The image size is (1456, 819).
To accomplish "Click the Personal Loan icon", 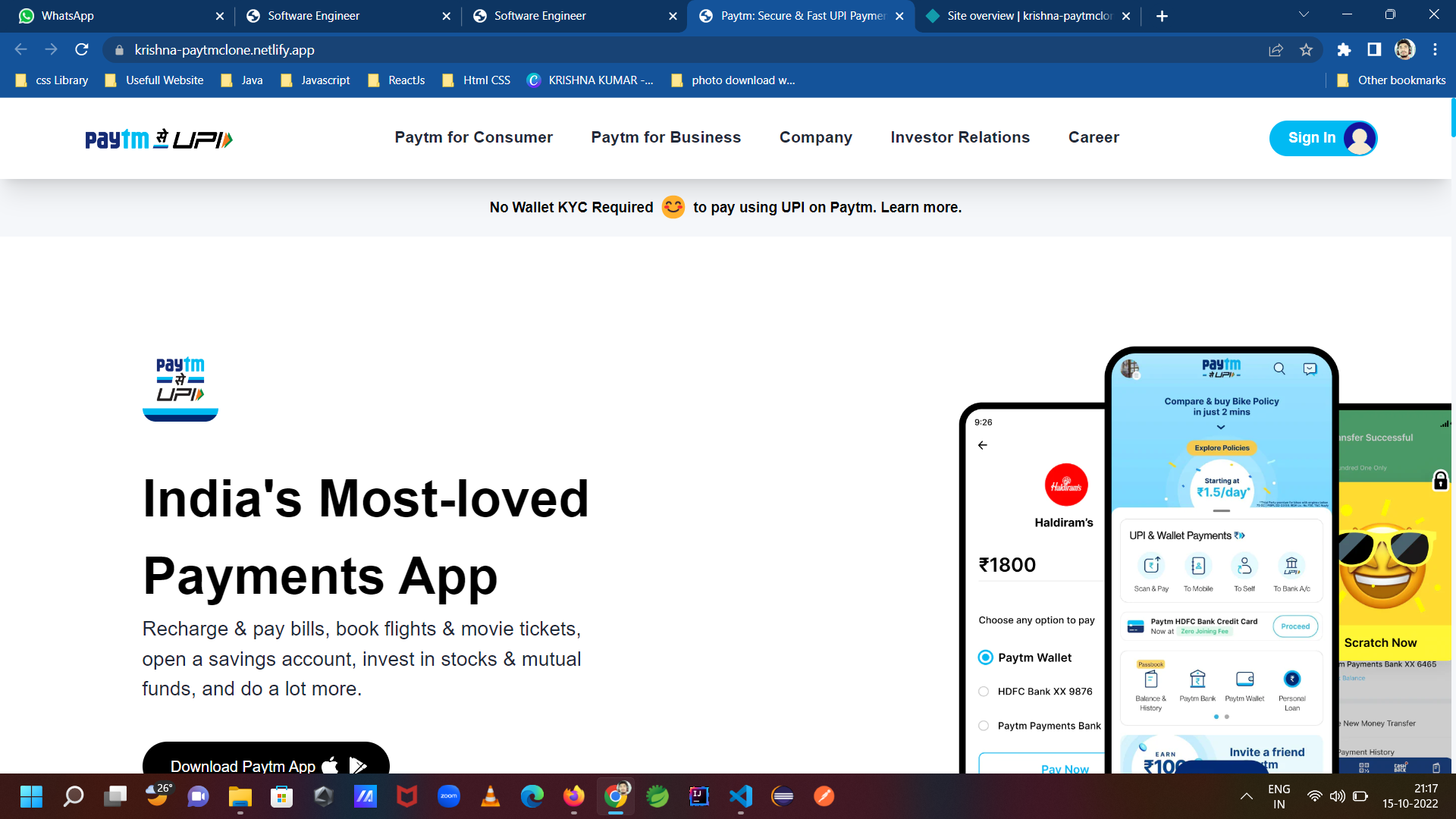I will (x=1292, y=678).
